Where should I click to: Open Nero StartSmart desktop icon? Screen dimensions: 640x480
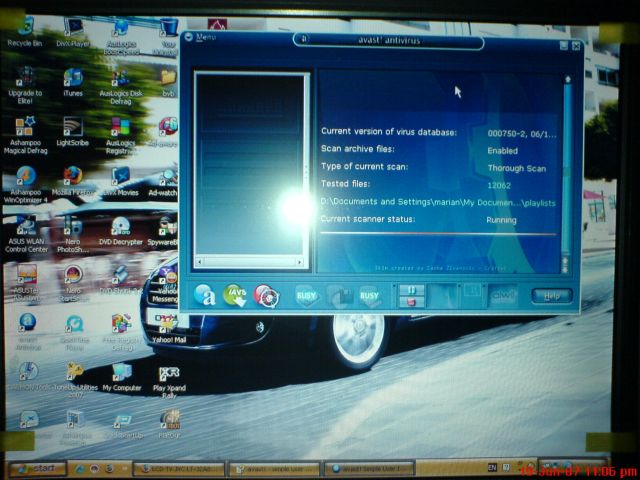pos(73,284)
